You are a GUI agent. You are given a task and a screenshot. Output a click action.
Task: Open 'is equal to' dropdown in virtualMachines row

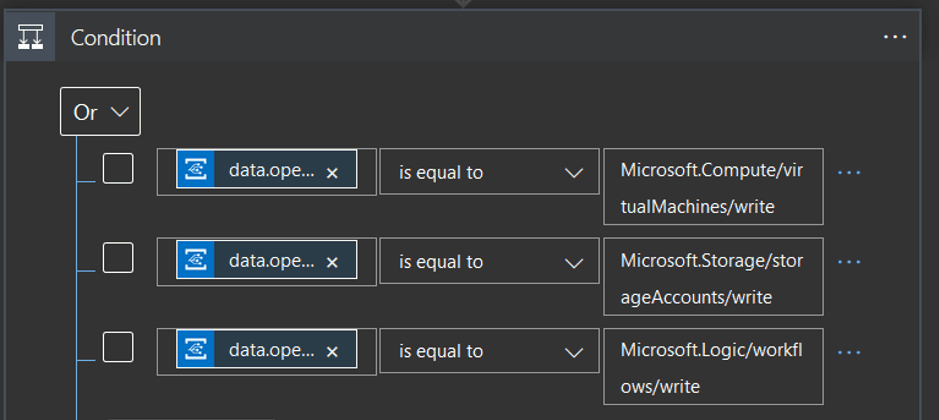click(x=489, y=171)
